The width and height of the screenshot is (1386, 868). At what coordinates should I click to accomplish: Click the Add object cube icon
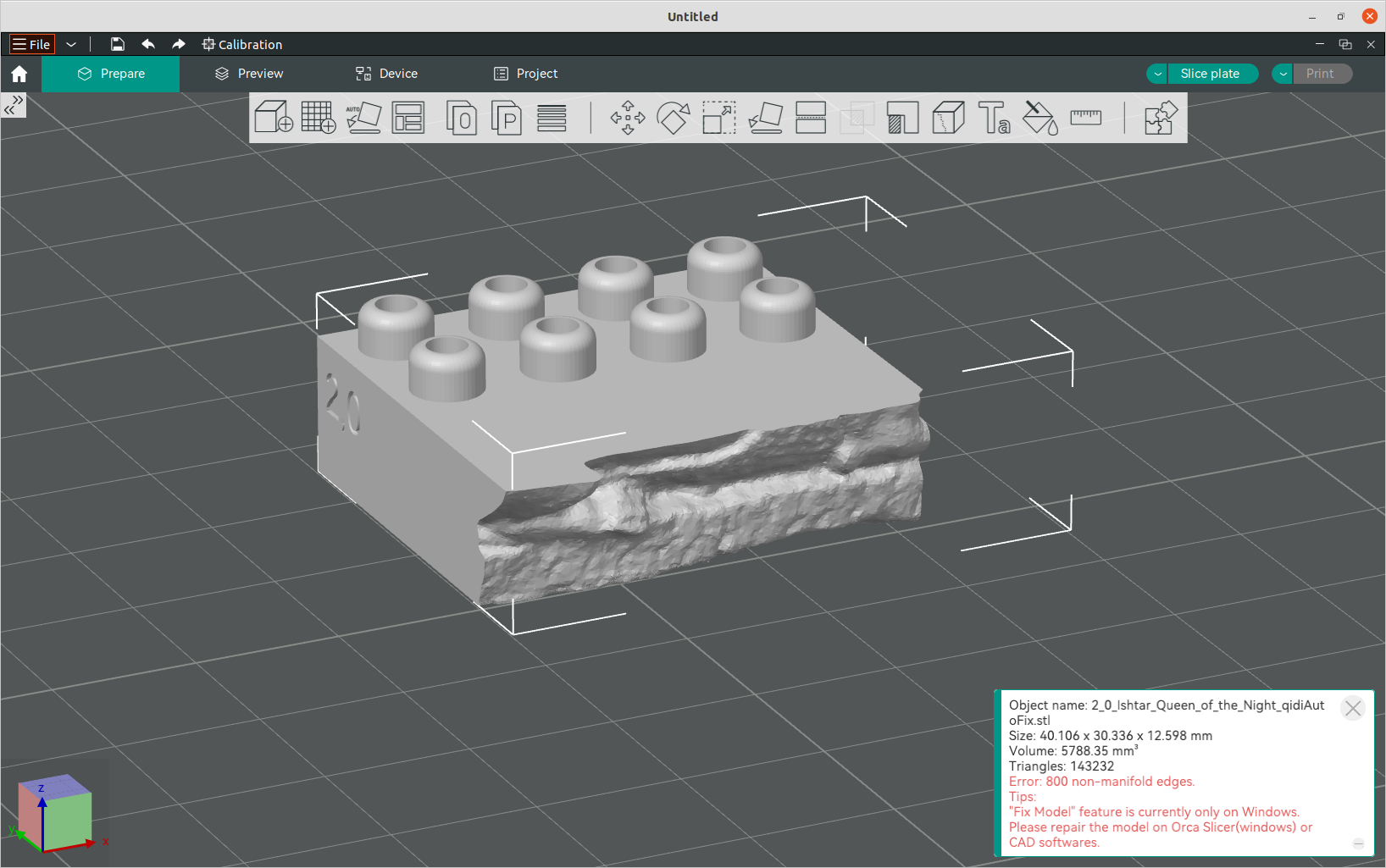click(x=274, y=118)
